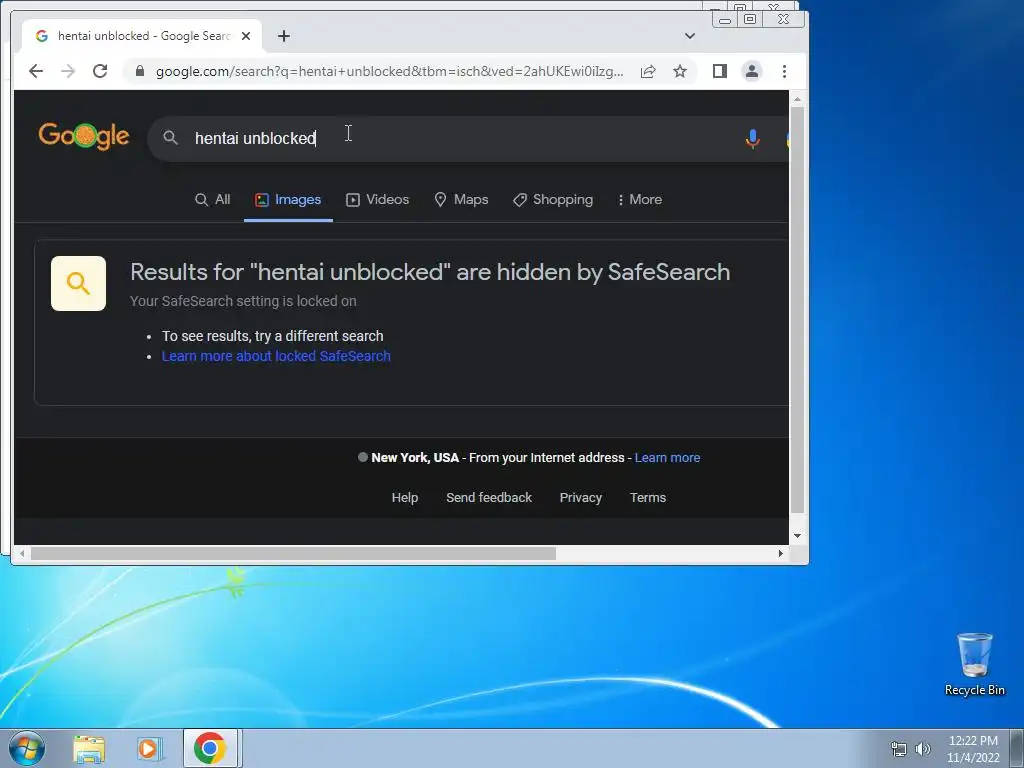
Task: Open Learn more location link
Action: click(x=667, y=458)
